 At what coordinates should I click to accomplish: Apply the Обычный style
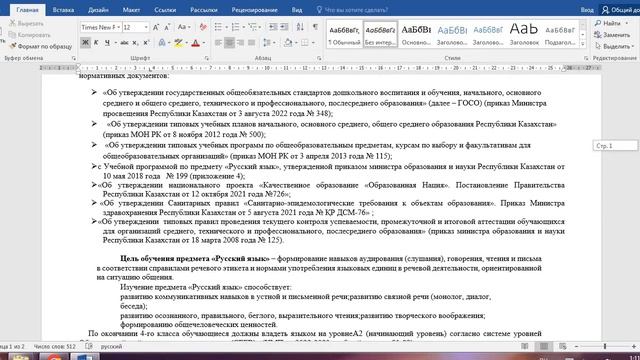pyautogui.click(x=344, y=34)
